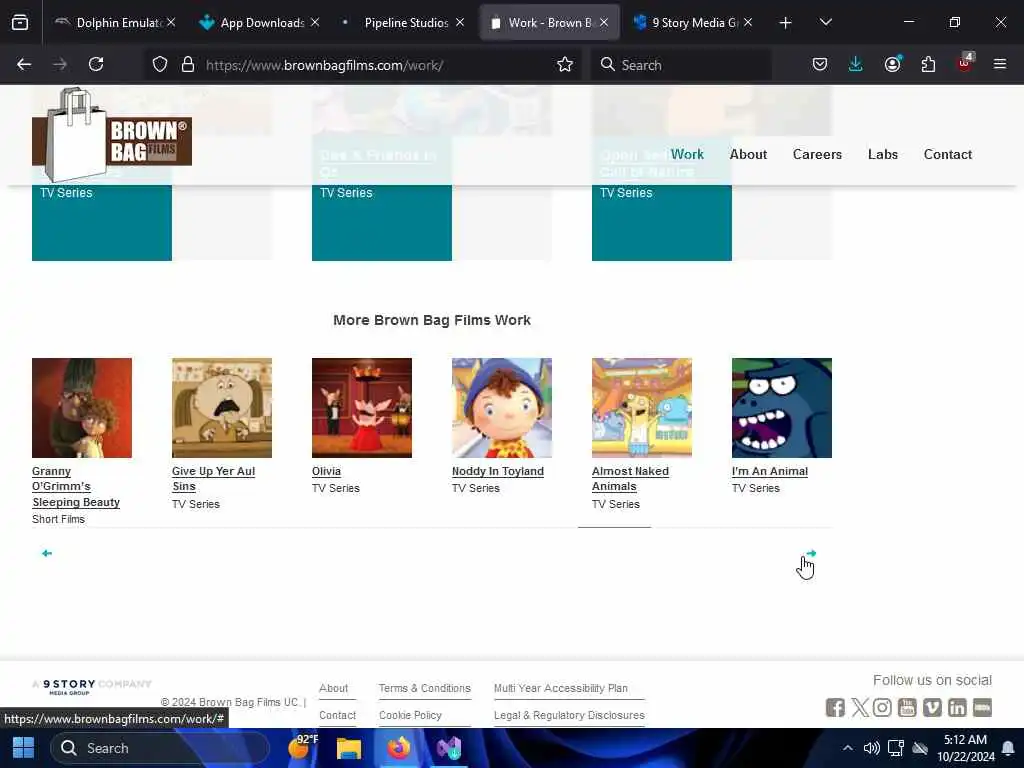The width and height of the screenshot is (1024, 768).
Task: Open Legal & Regulatory Disclosures link
Action: (569, 716)
